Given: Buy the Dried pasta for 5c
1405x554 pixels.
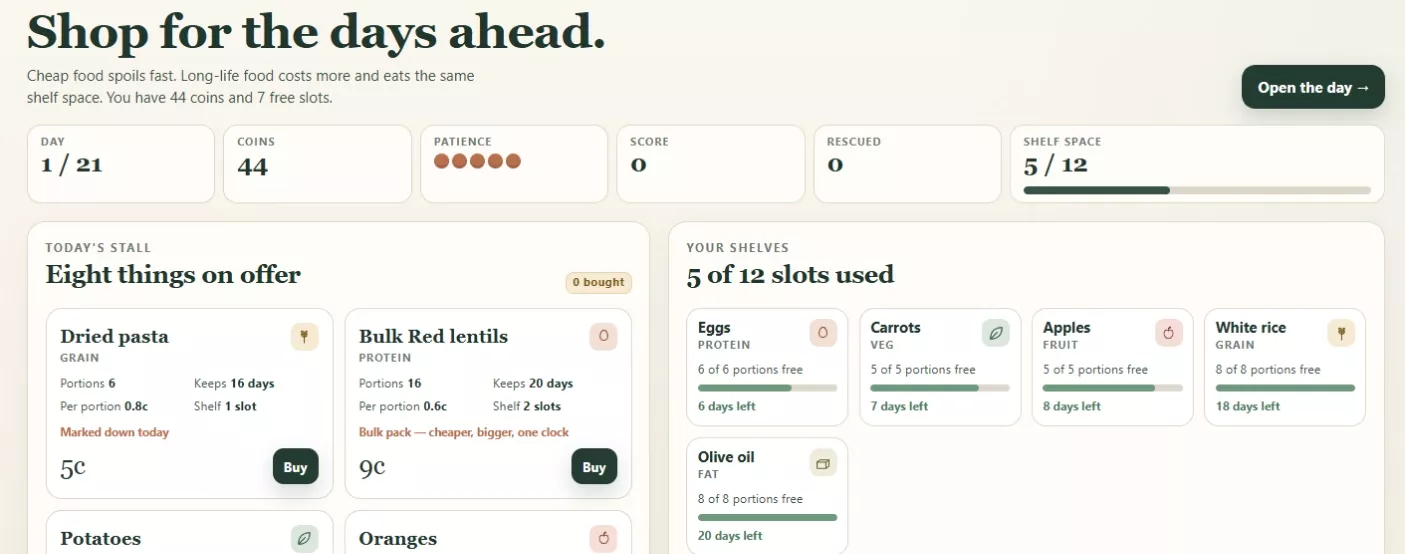Looking at the screenshot, I should coord(295,467).
